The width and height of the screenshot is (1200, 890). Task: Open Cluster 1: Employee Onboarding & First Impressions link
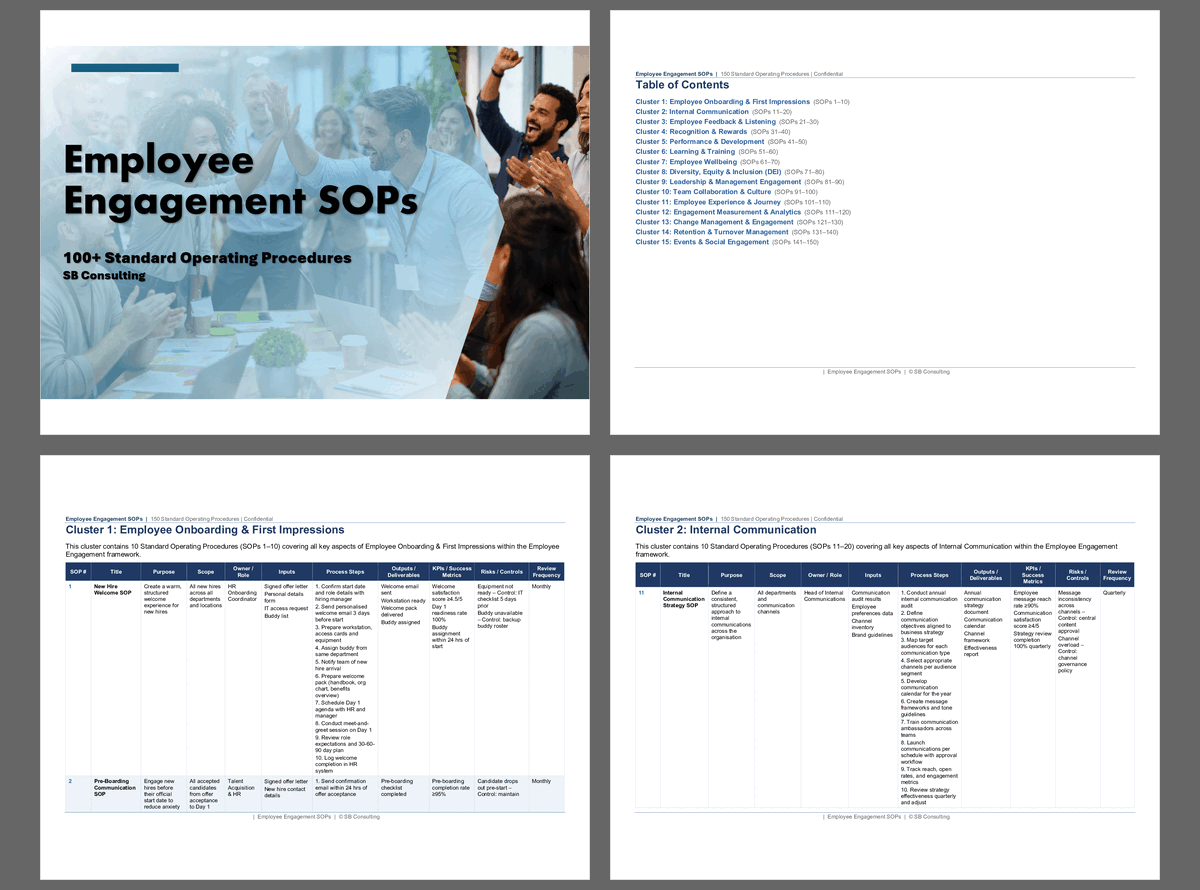(x=722, y=102)
